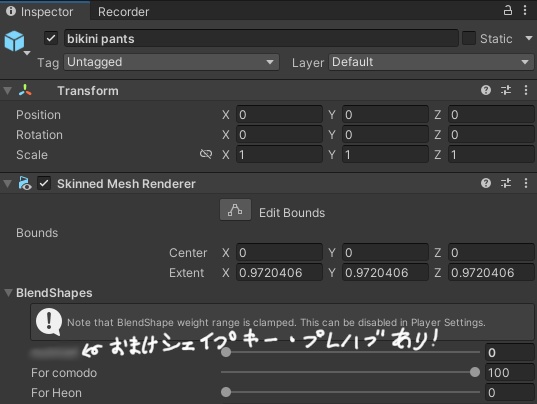Open the Default layer dropdown
The image size is (537, 404).
pos(431,62)
